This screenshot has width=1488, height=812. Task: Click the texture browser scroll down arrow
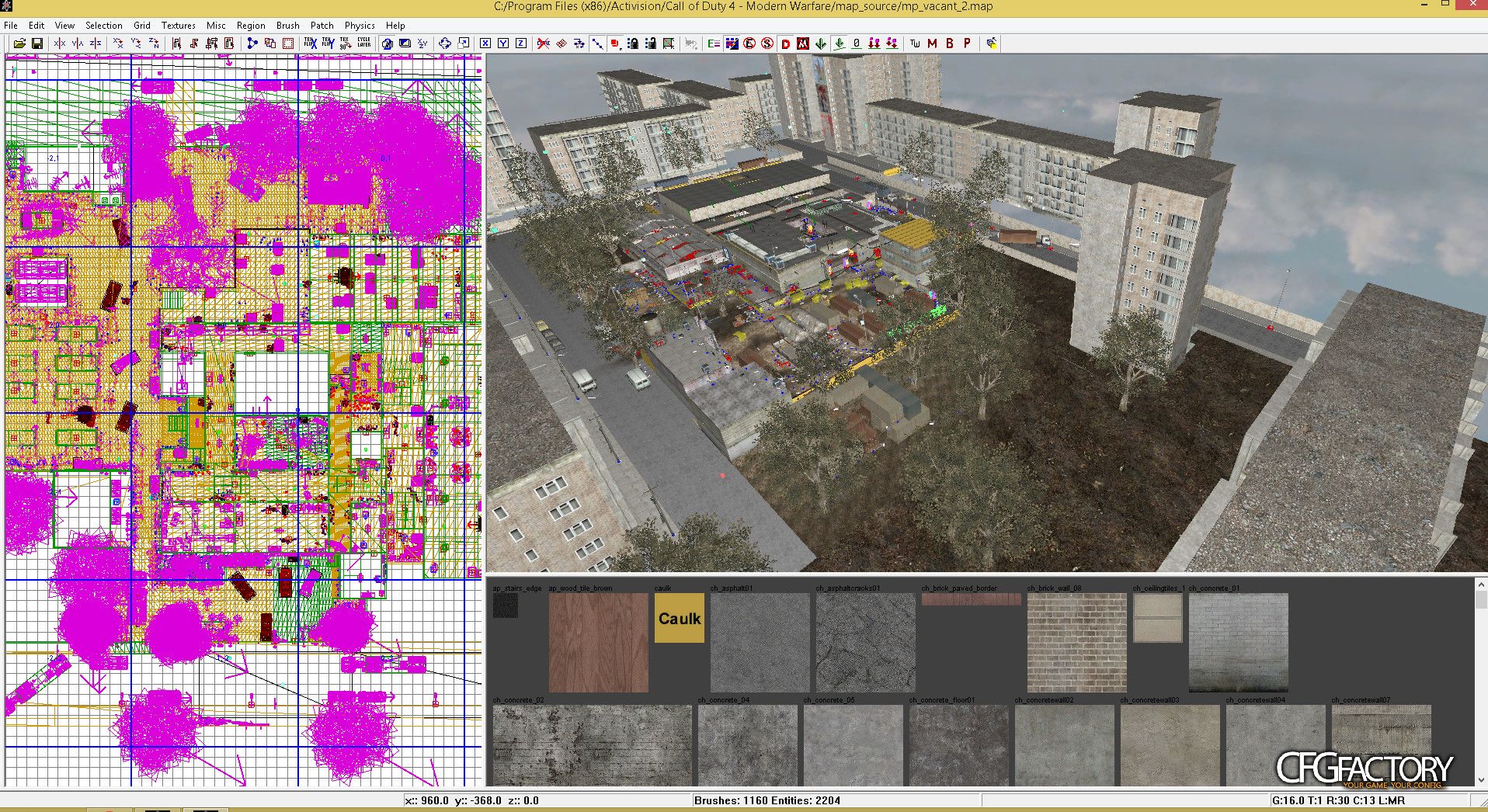(x=1481, y=780)
